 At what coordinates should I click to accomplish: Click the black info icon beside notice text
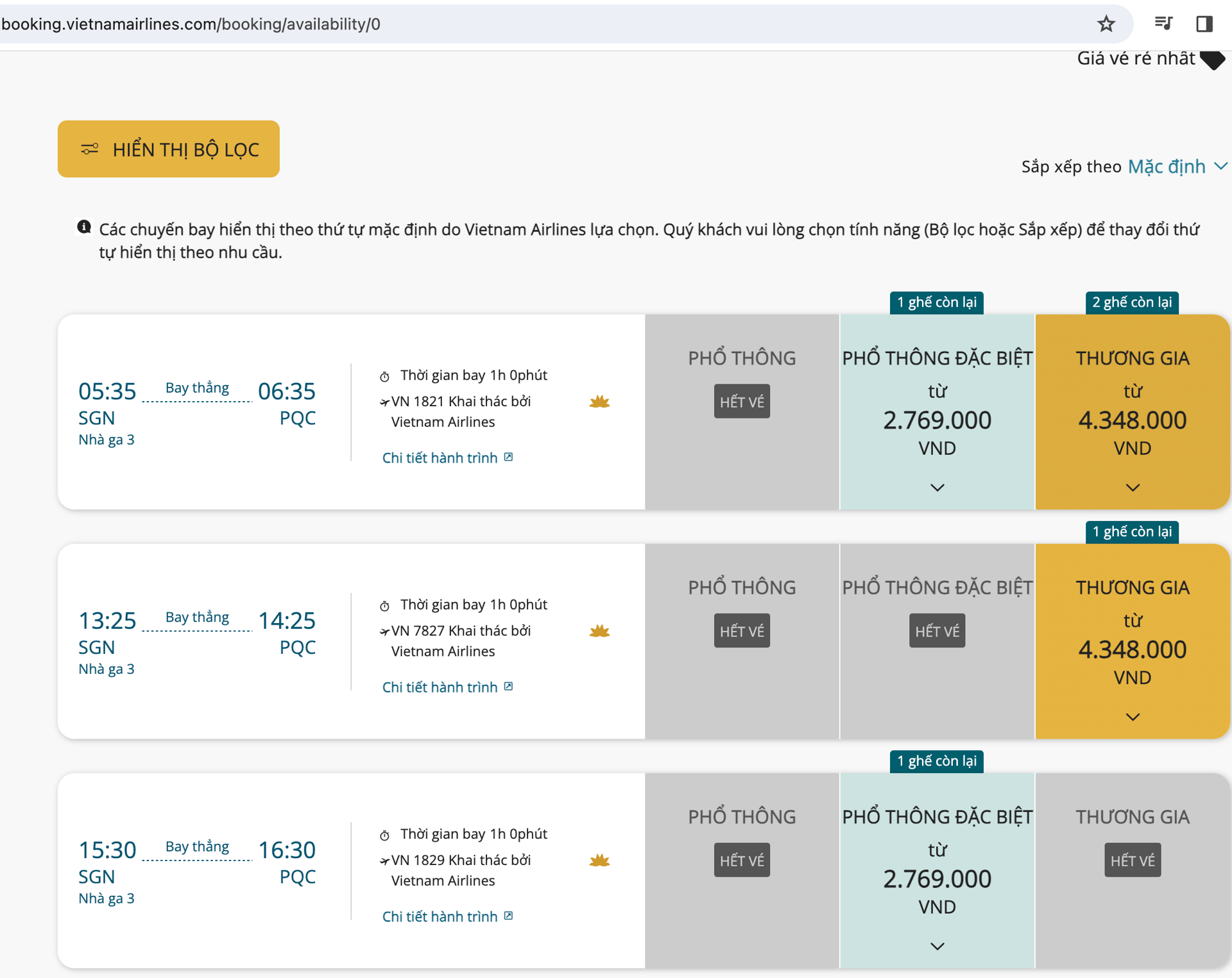(84, 227)
